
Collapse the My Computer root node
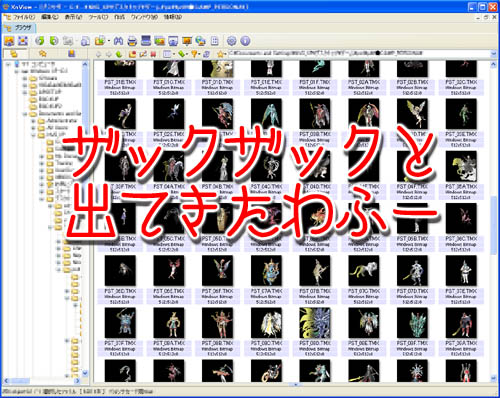pyautogui.click(x=8, y=64)
